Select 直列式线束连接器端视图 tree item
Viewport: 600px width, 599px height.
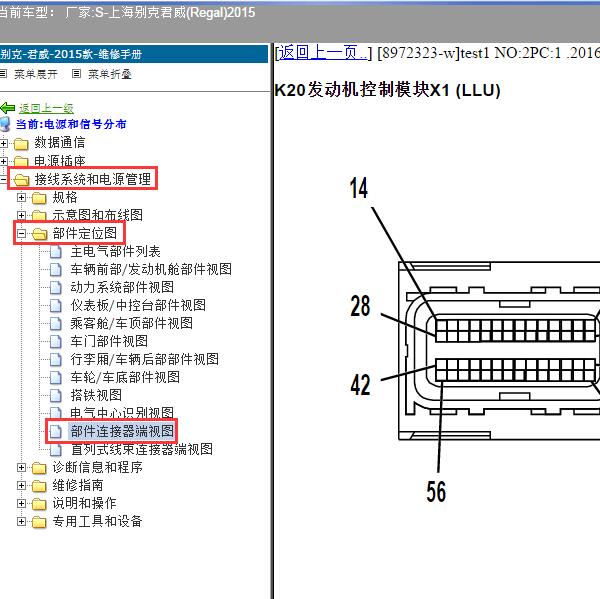tap(141, 450)
